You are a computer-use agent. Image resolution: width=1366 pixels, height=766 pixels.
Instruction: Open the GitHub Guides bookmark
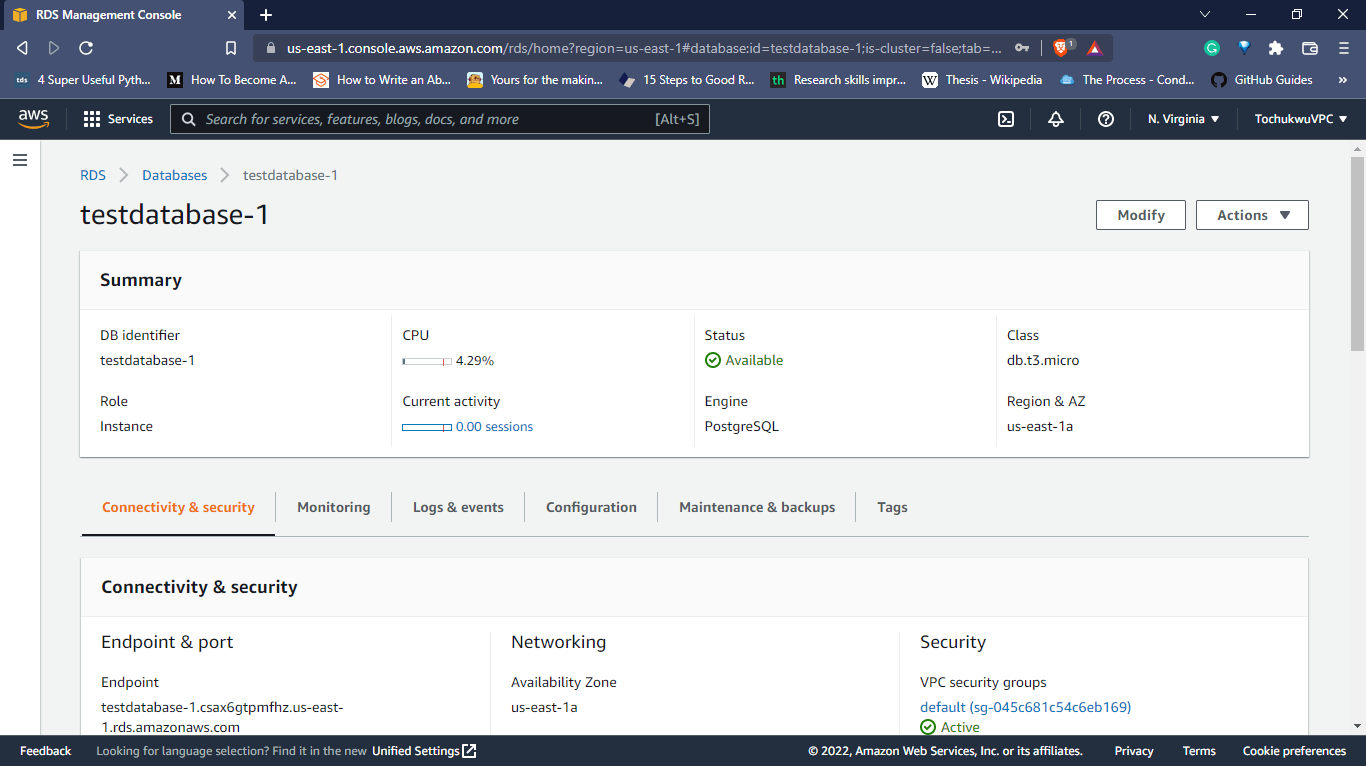pos(1262,80)
